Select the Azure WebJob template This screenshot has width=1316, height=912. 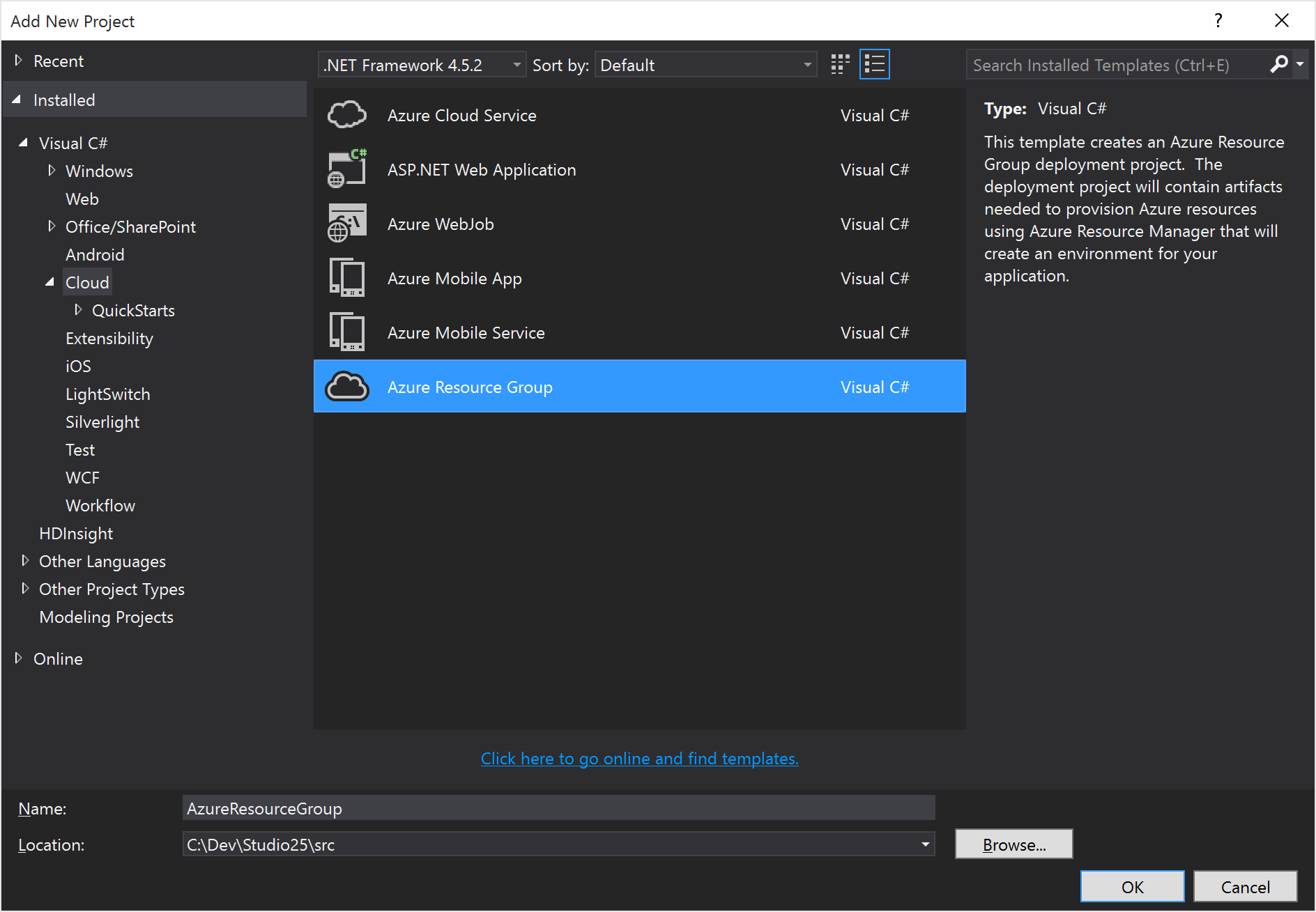[639, 224]
